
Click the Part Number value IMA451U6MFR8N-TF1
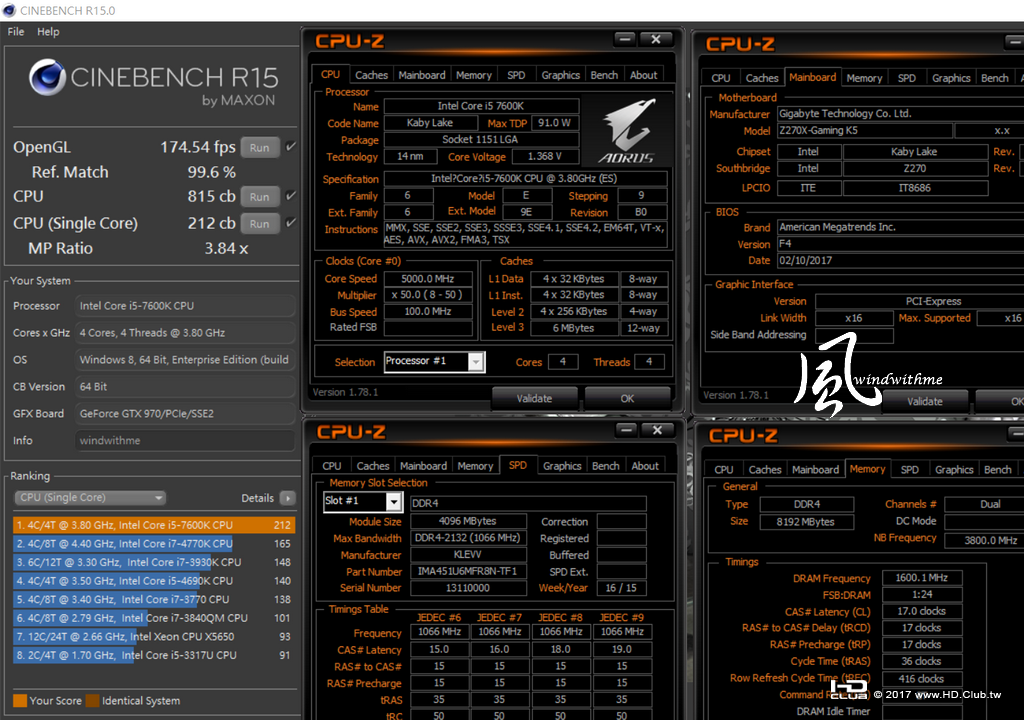coord(468,571)
